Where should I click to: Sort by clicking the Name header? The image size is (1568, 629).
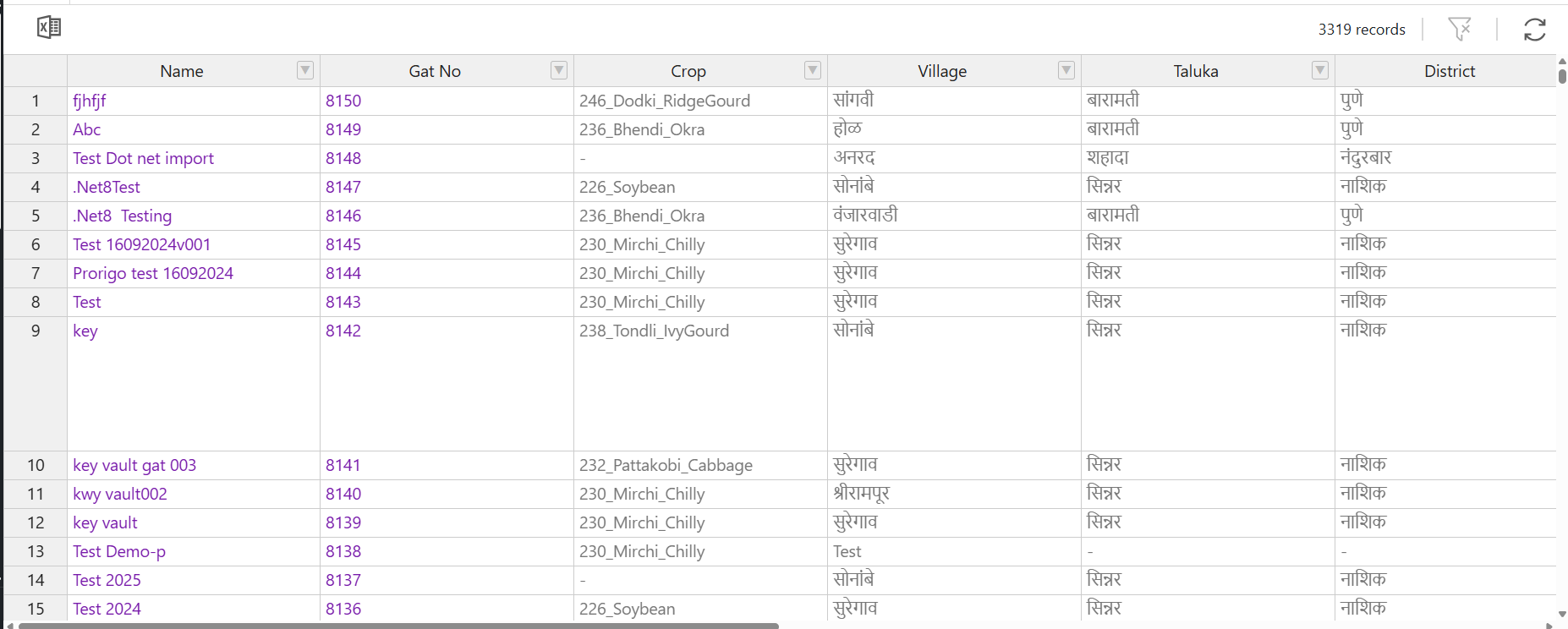point(181,70)
